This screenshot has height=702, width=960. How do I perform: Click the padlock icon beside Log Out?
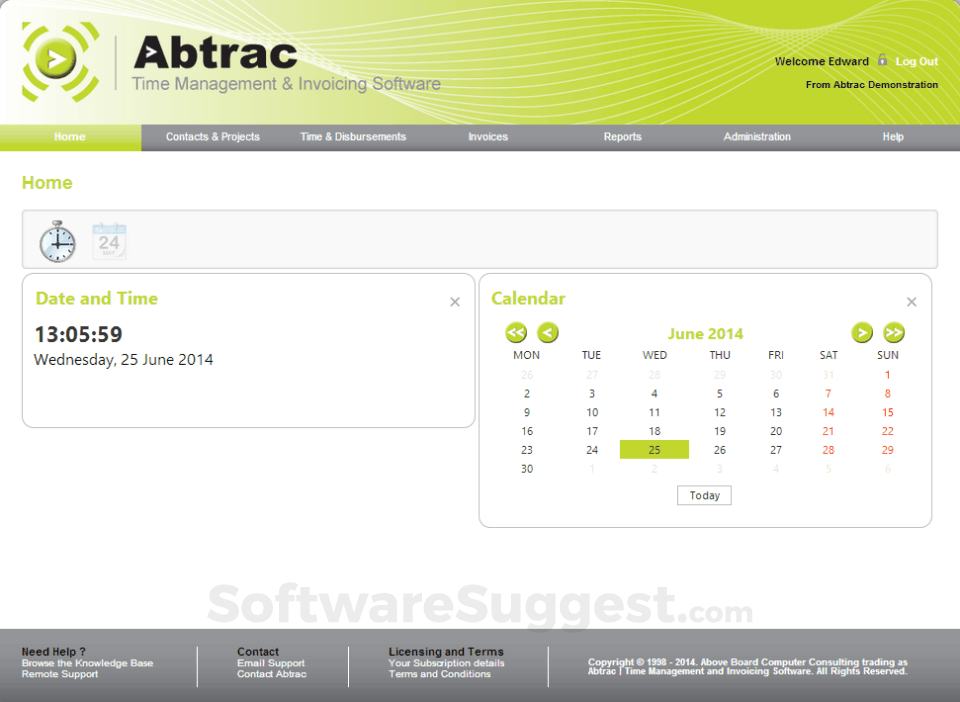(882, 59)
